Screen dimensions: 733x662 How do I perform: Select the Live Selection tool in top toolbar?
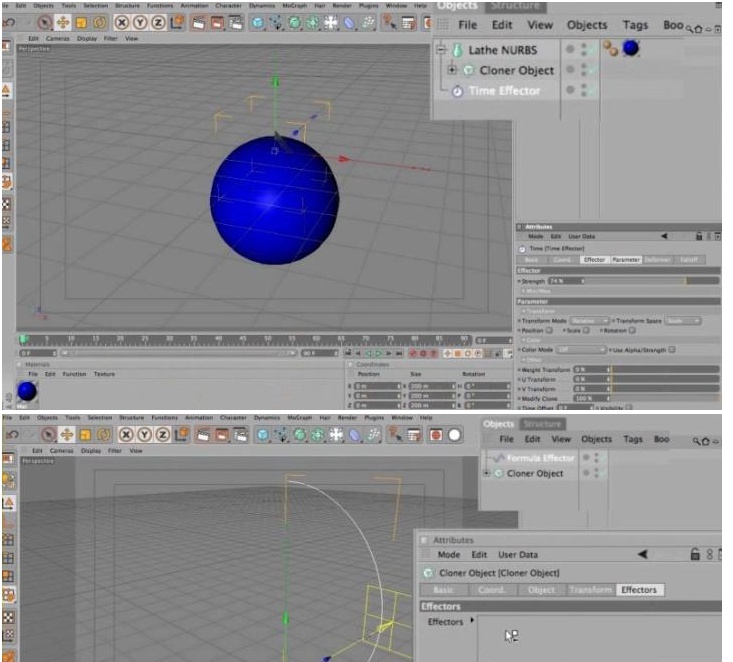coord(45,22)
